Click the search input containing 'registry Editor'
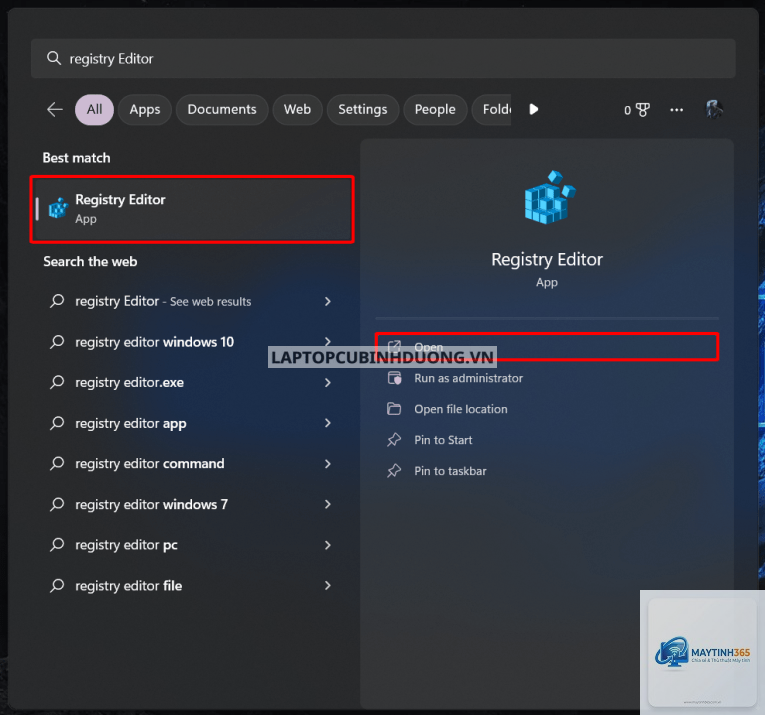The image size is (765, 715). (x=383, y=59)
